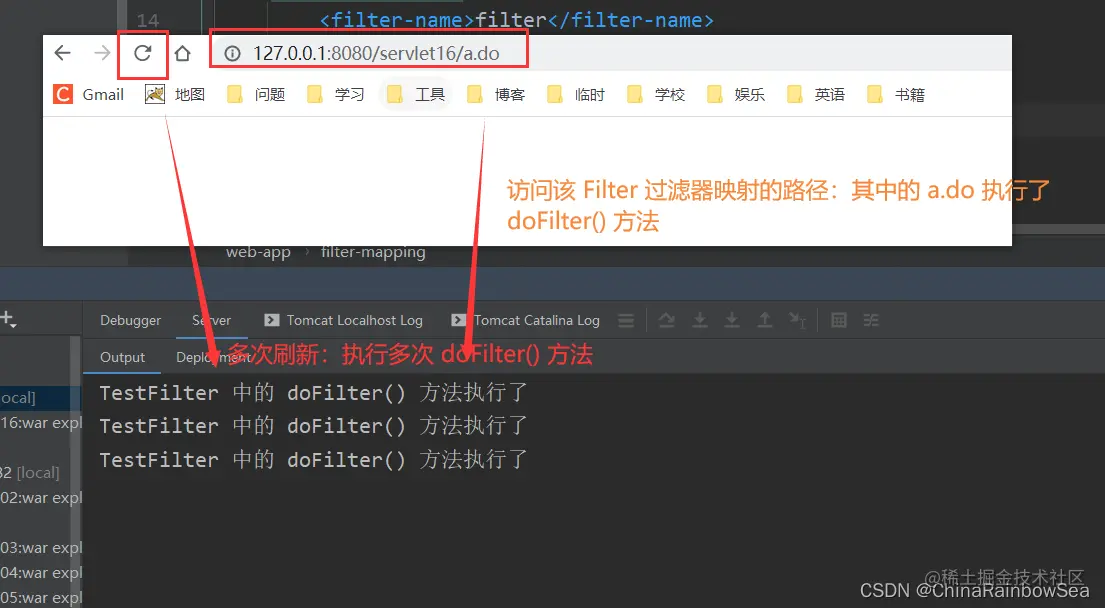Image resolution: width=1105 pixels, height=608 pixels.
Task: Click the web-app breadcrumb
Action: [258, 252]
